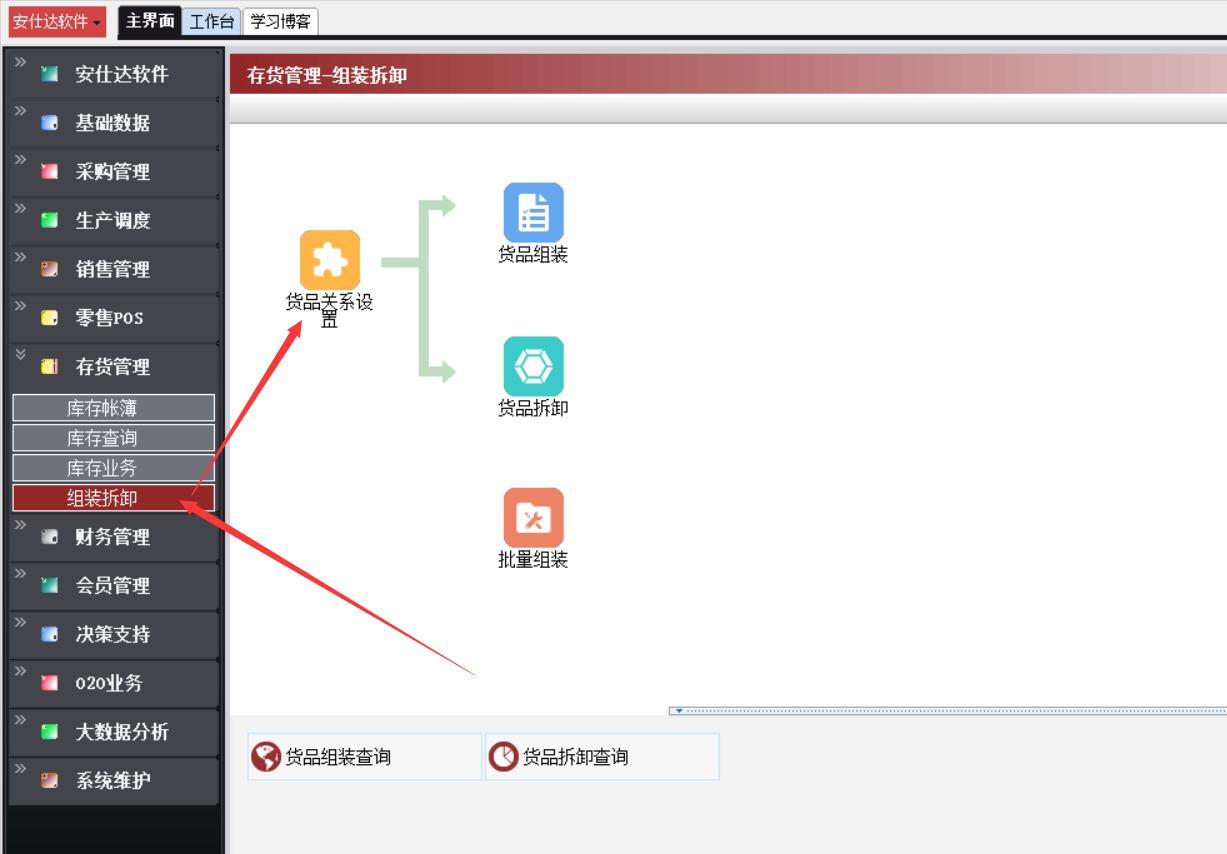
Task: Click the gray icon next to 财务管理
Action: pos(49,537)
